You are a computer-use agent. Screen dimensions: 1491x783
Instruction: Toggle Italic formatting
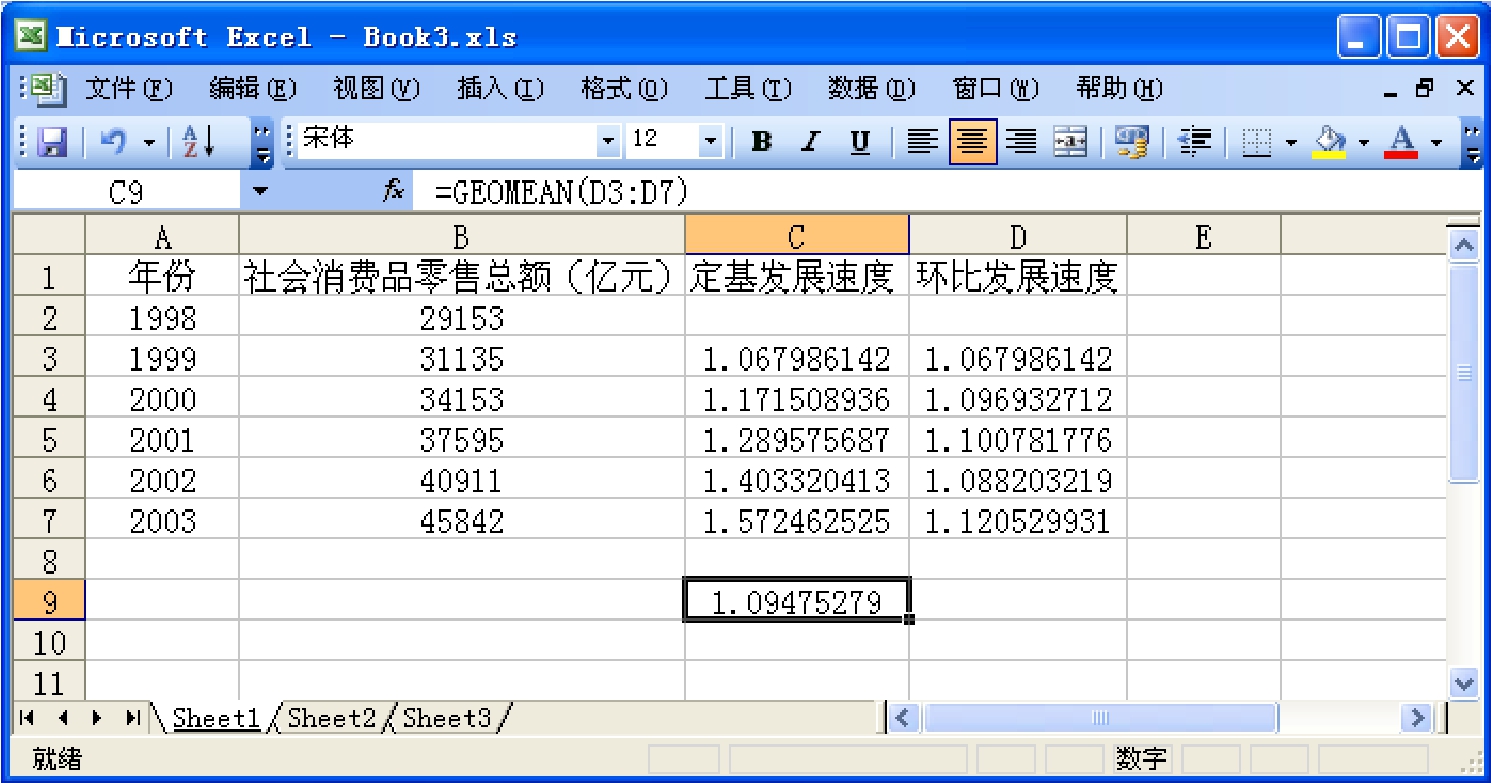click(x=811, y=142)
